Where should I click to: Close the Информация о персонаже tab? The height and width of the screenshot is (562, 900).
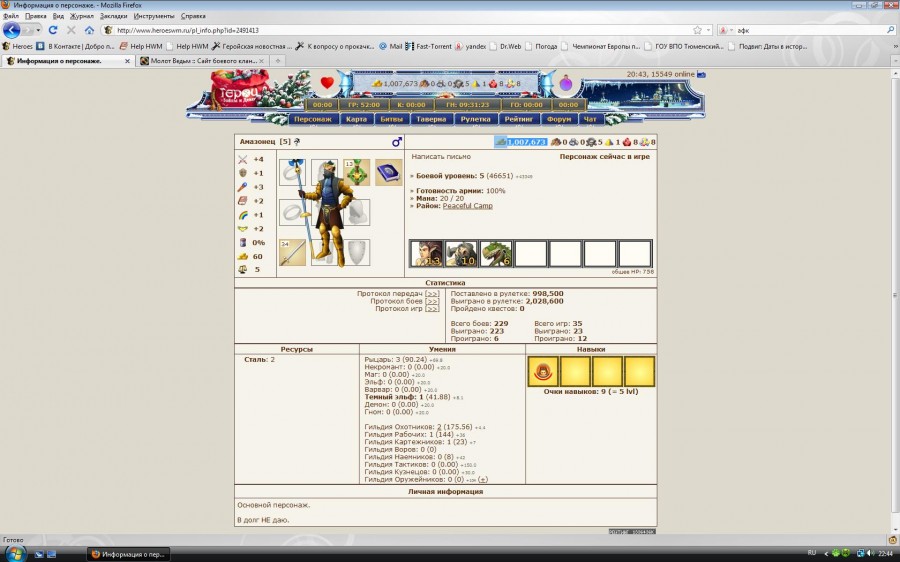pyautogui.click(x=127, y=61)
